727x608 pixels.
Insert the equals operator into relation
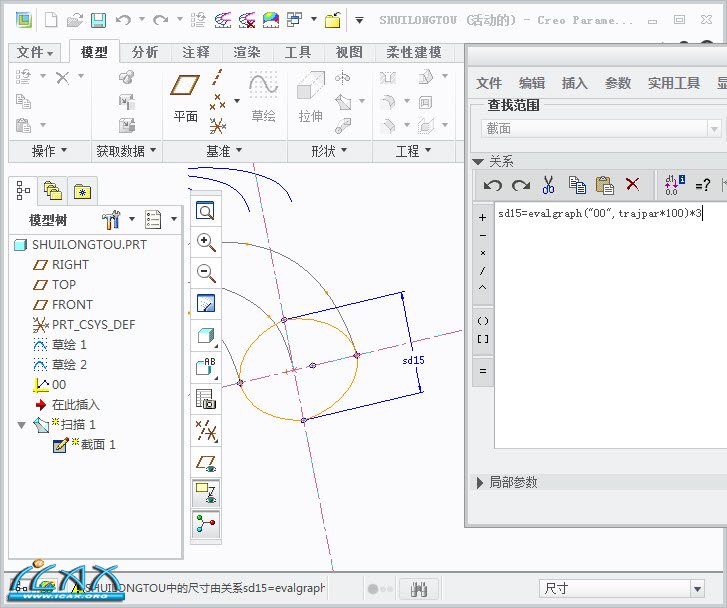click(x=483, y=371)
